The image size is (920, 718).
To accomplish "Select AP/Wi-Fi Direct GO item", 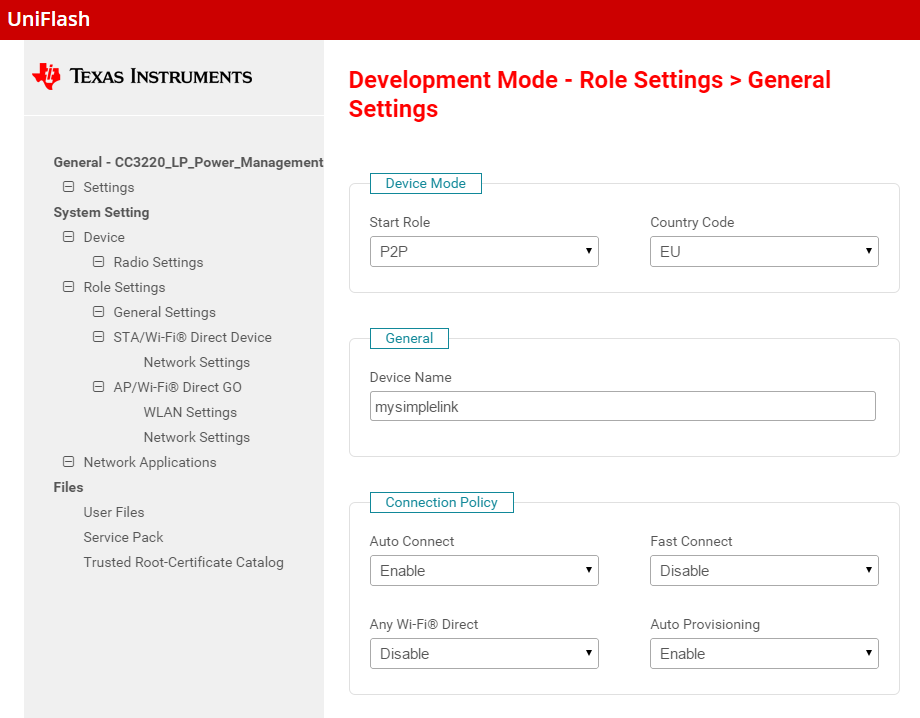I will 177,387.
